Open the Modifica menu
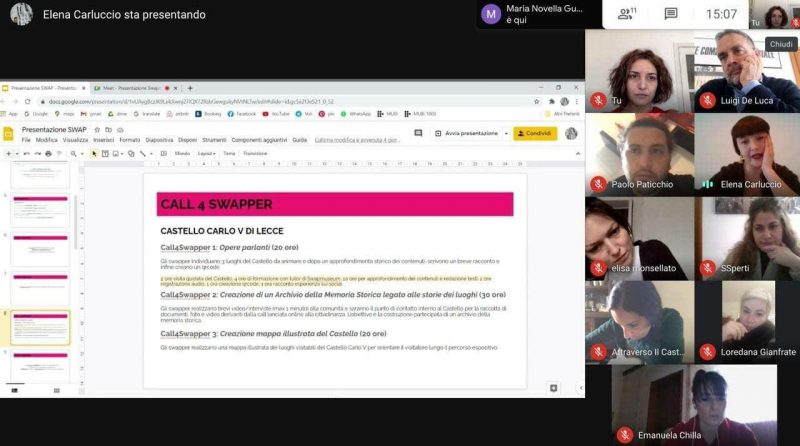The height and width of the screenshot is (446, 800). point(46,140)
